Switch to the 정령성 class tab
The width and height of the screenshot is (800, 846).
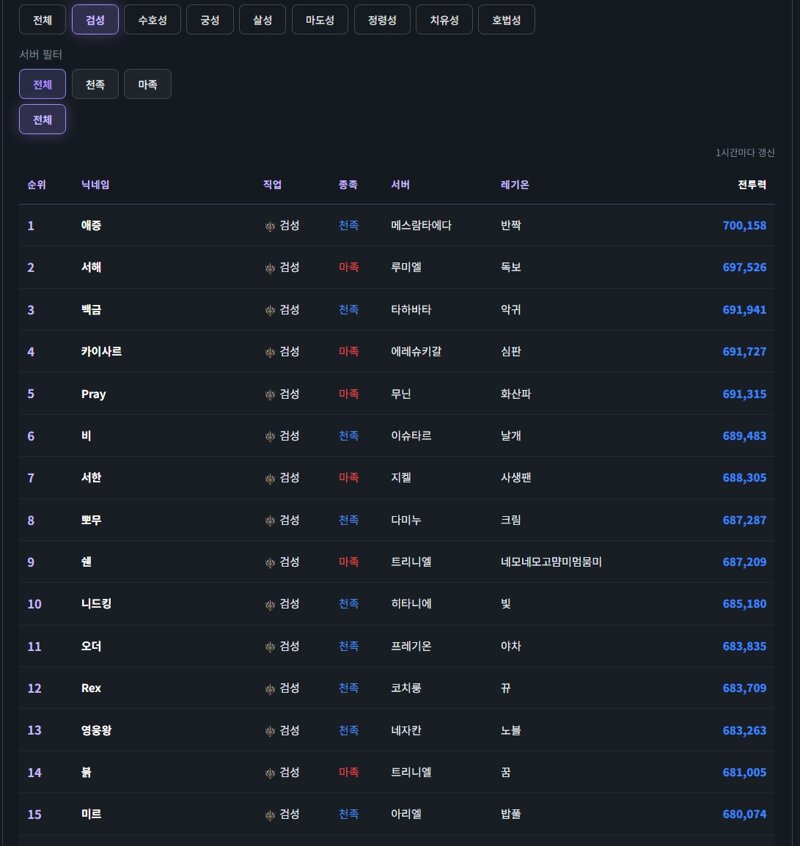coord(382,20)
